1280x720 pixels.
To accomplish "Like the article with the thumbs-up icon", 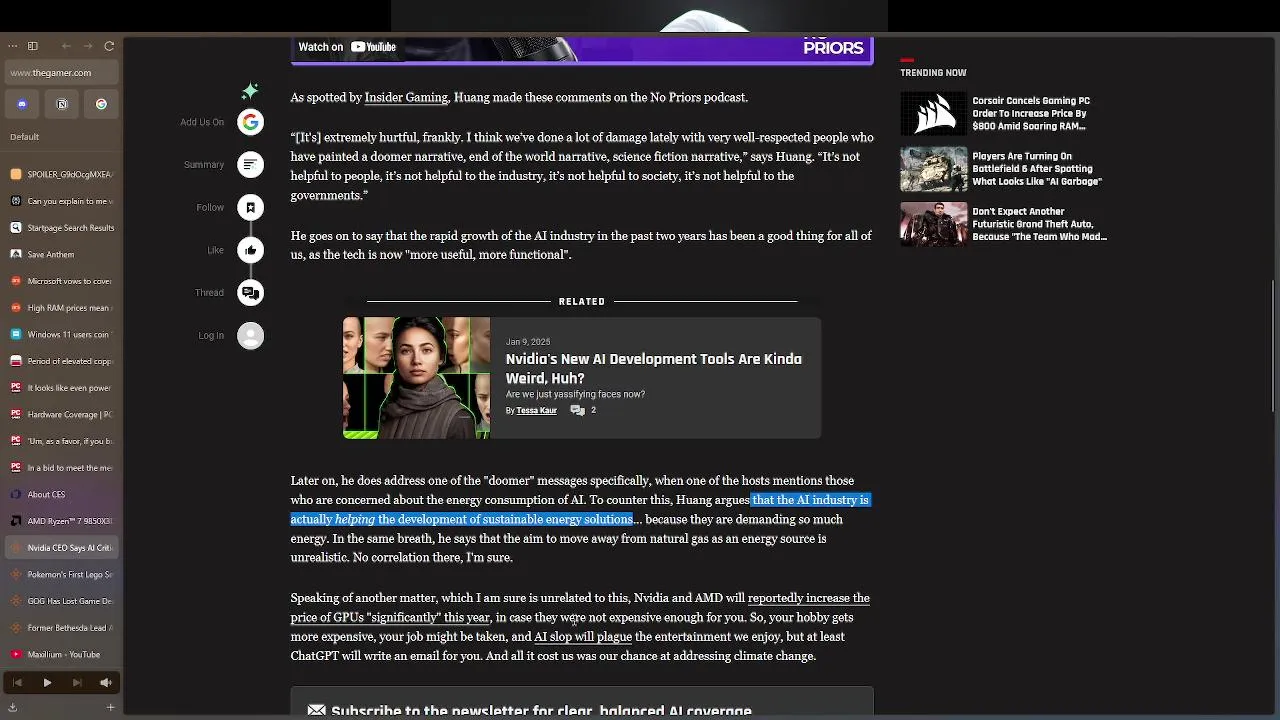I will 250,250.
